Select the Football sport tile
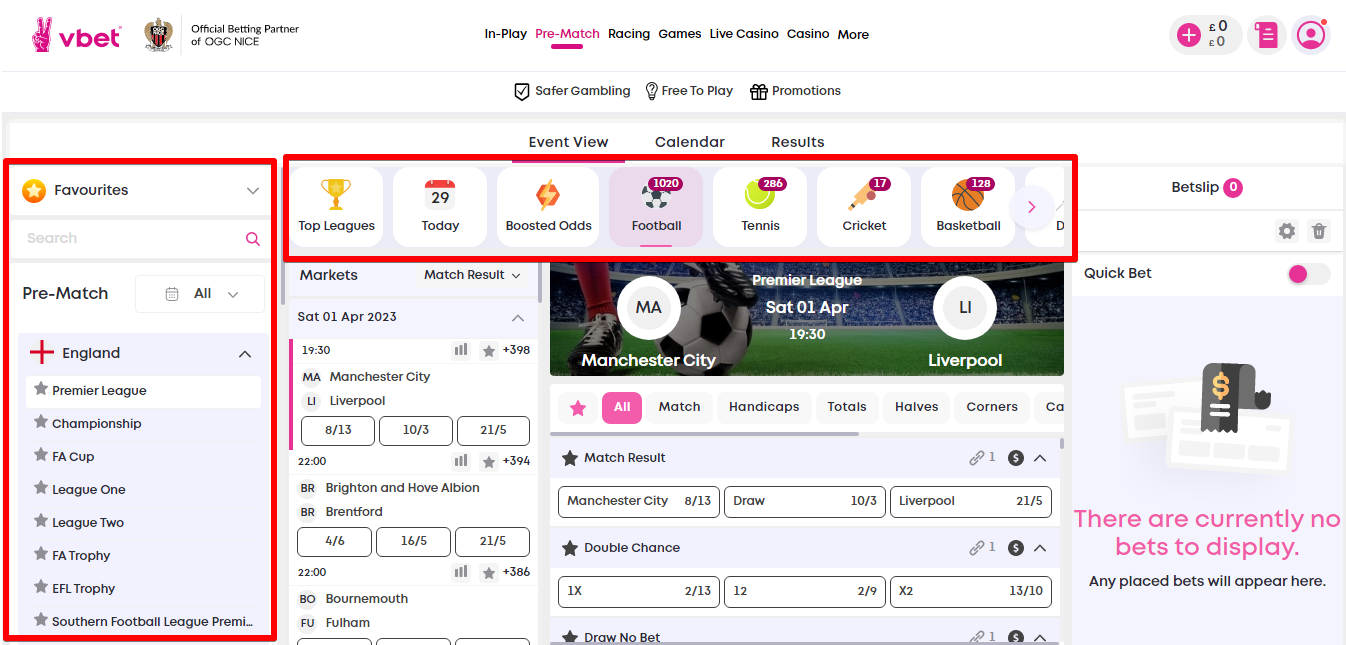1346x645 pixels. (x=656, y=207)
